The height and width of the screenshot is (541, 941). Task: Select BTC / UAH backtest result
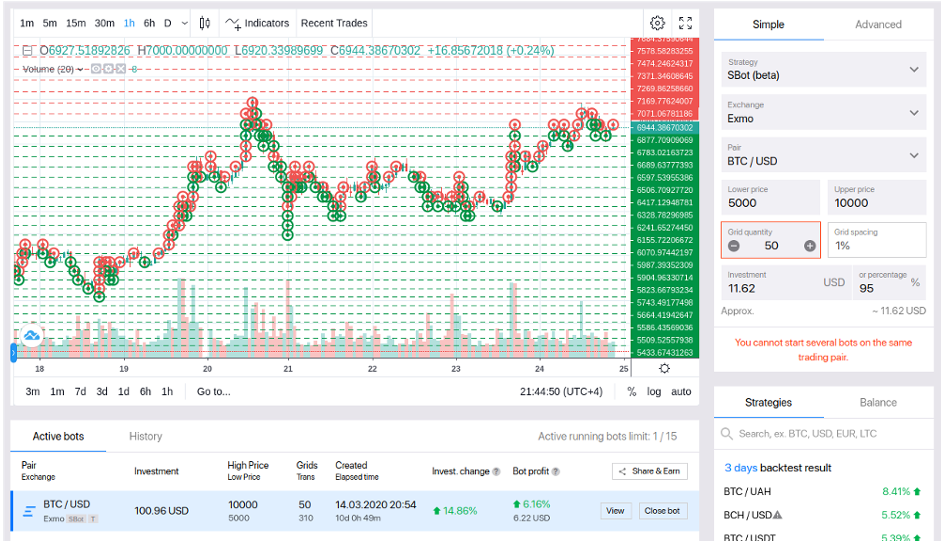pos(823,492)
